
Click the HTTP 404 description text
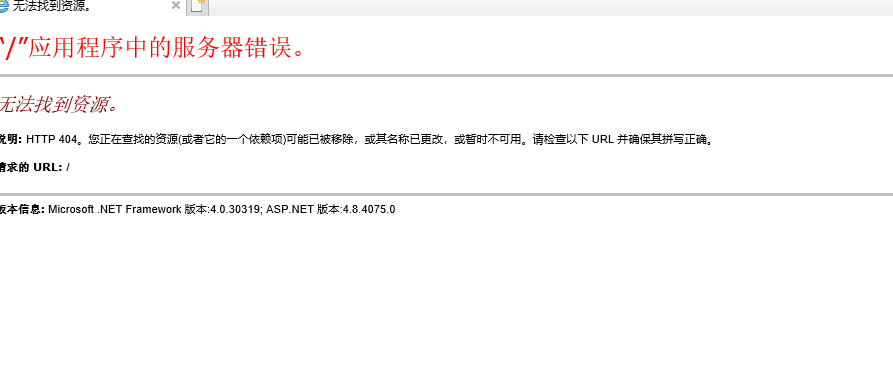pos(356,139)
